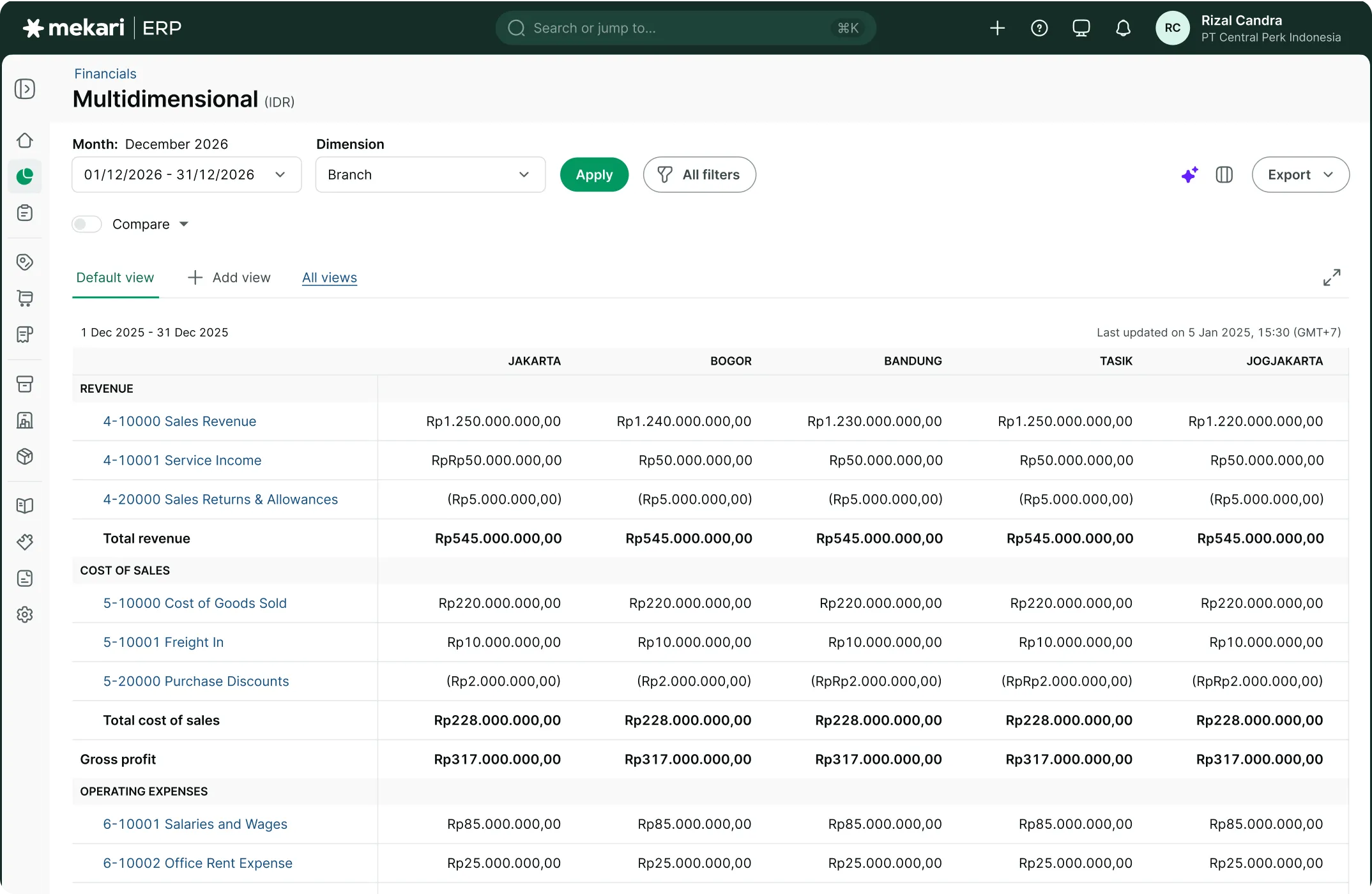
Task: Open 6-10002 Office Rent Expense account
Action: [x=198, y=863]
